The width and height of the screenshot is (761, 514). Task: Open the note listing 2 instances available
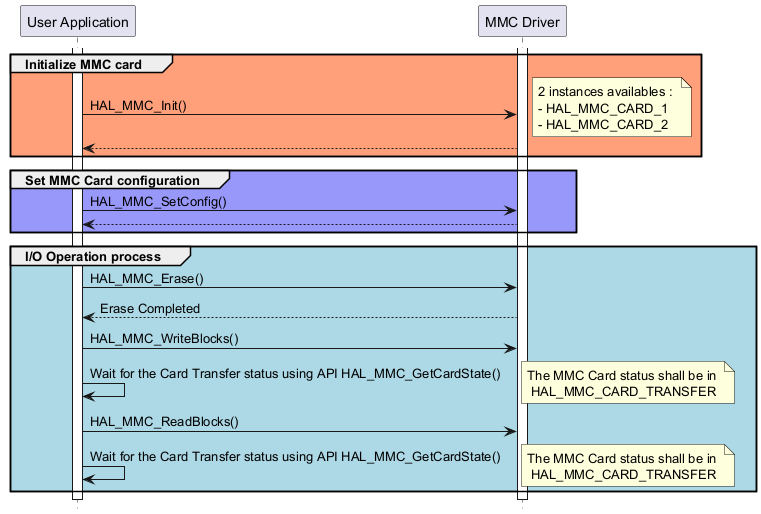tap(611, 107)
